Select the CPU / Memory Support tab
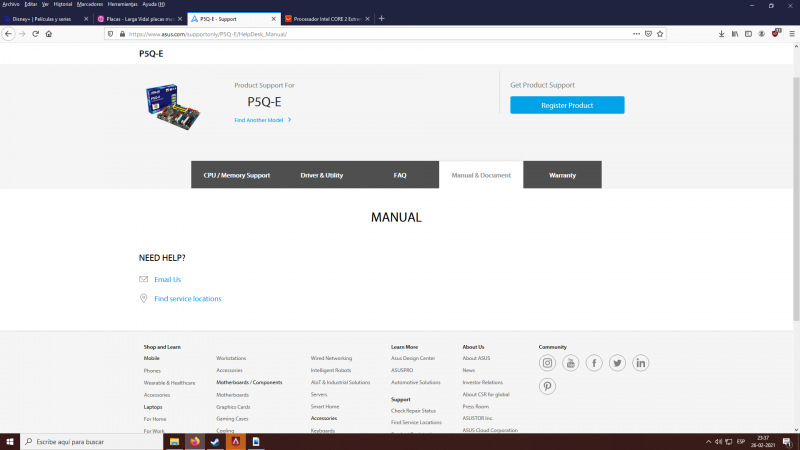 [x=237, y=175]
